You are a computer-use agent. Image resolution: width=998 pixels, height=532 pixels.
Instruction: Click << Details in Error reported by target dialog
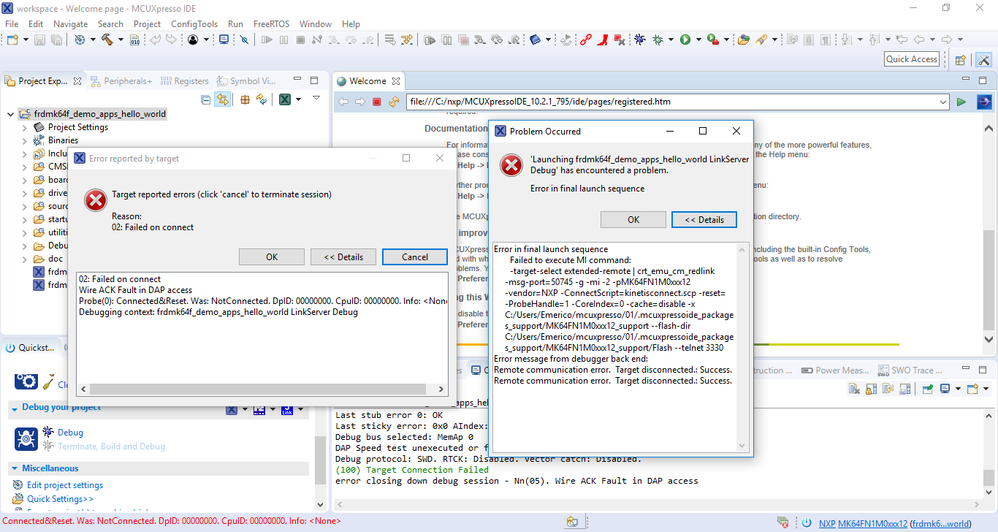343,257
